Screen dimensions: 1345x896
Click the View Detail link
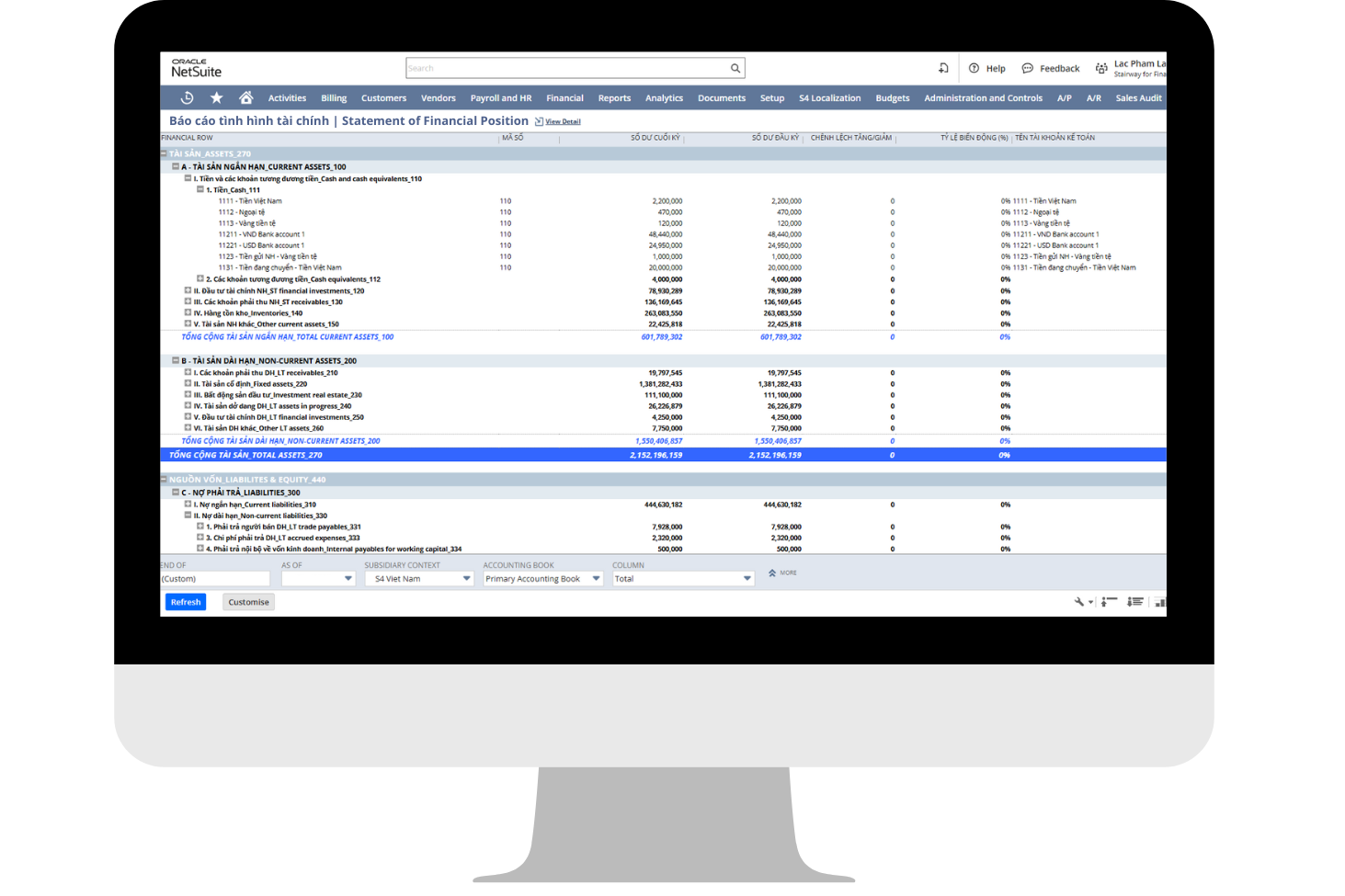(x=563, y=121)
